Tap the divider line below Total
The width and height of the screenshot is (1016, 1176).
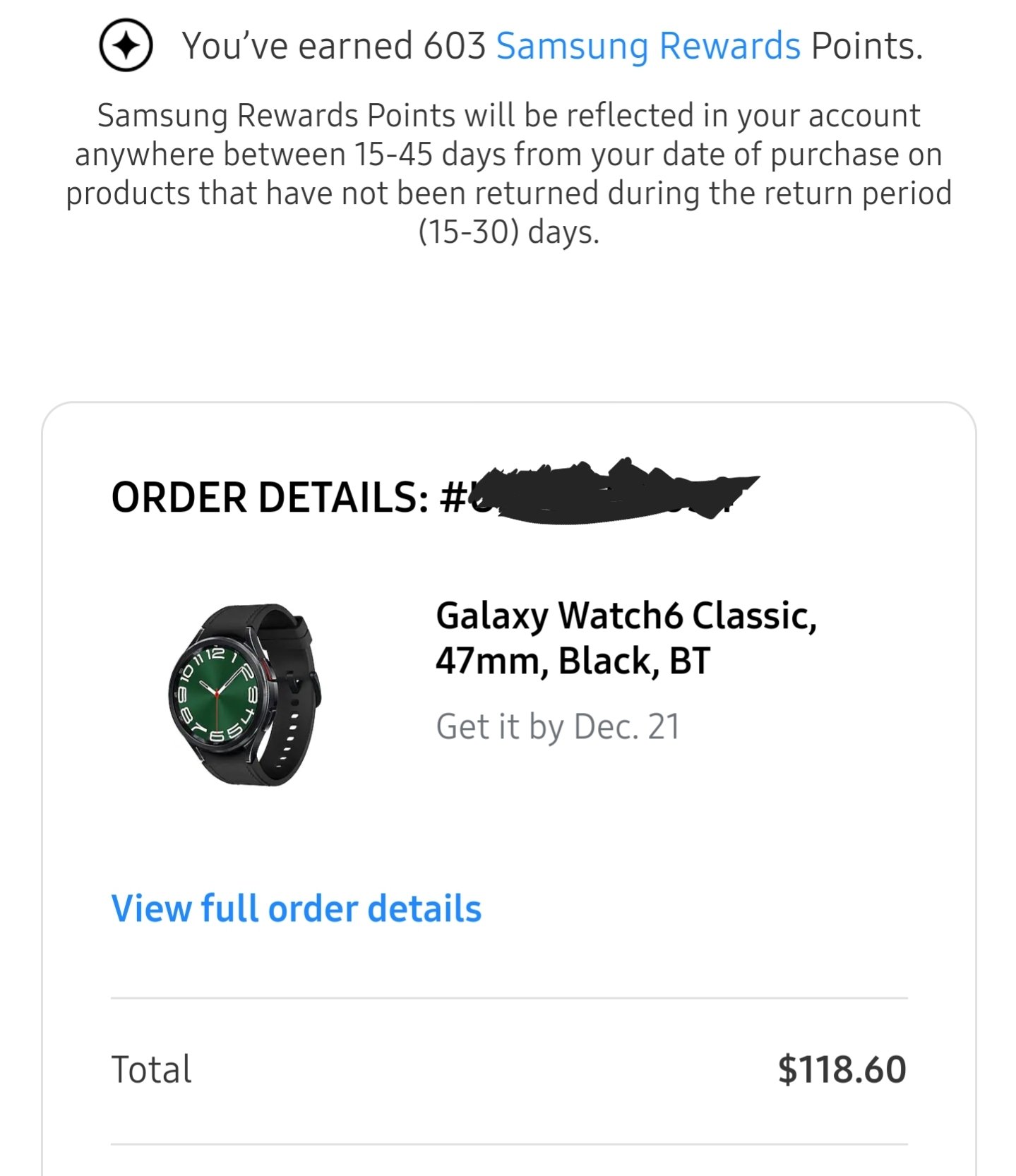tap(509, 1144)
